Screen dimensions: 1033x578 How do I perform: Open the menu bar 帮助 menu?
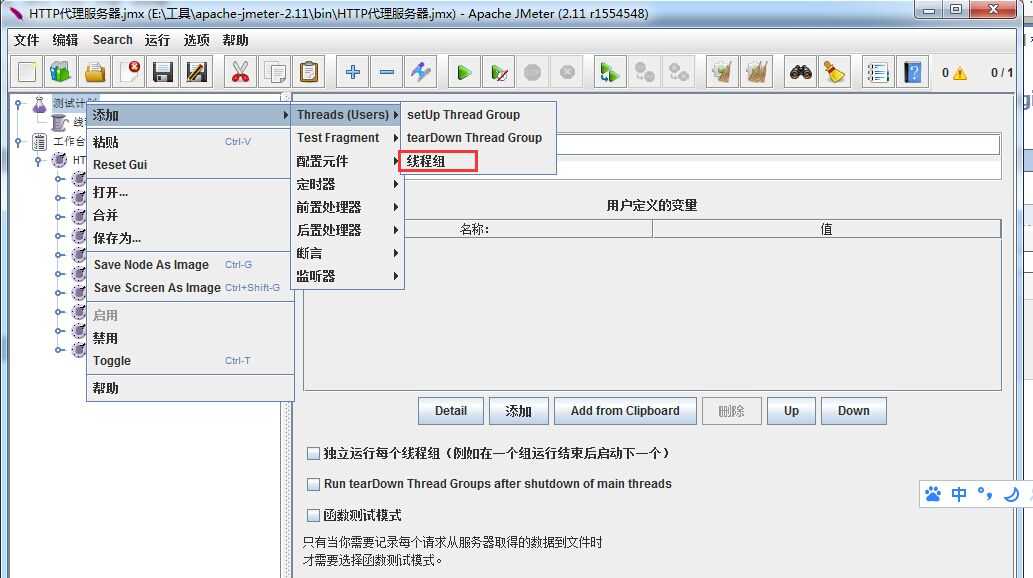[x=235, y=40]
